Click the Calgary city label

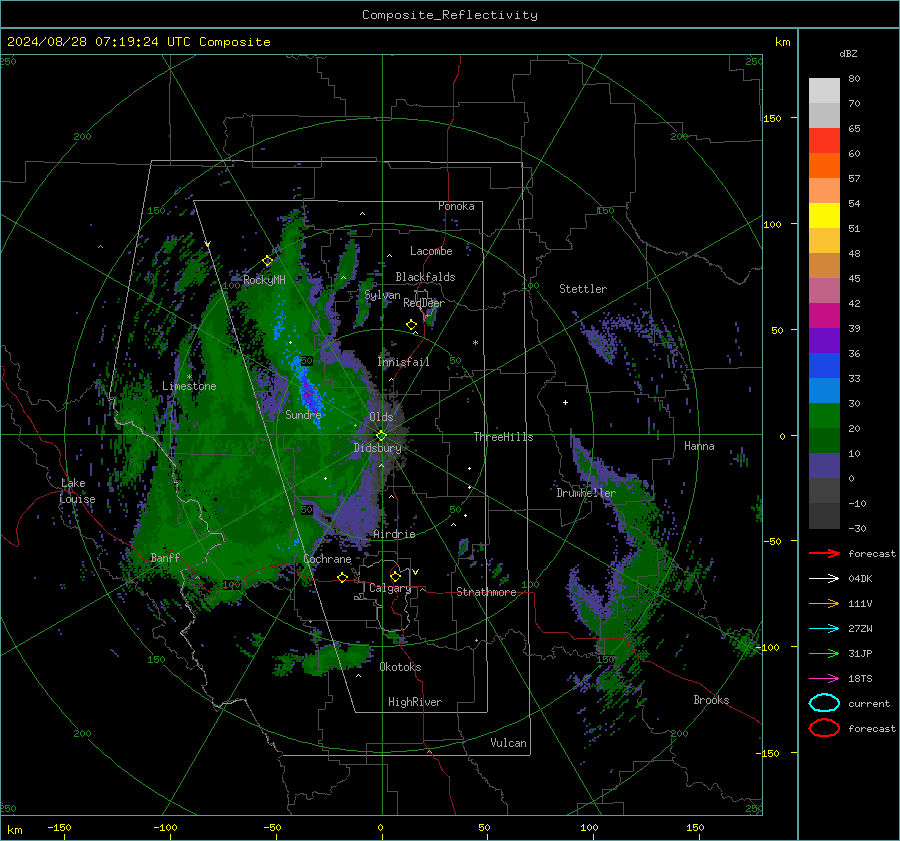point(390,588)
